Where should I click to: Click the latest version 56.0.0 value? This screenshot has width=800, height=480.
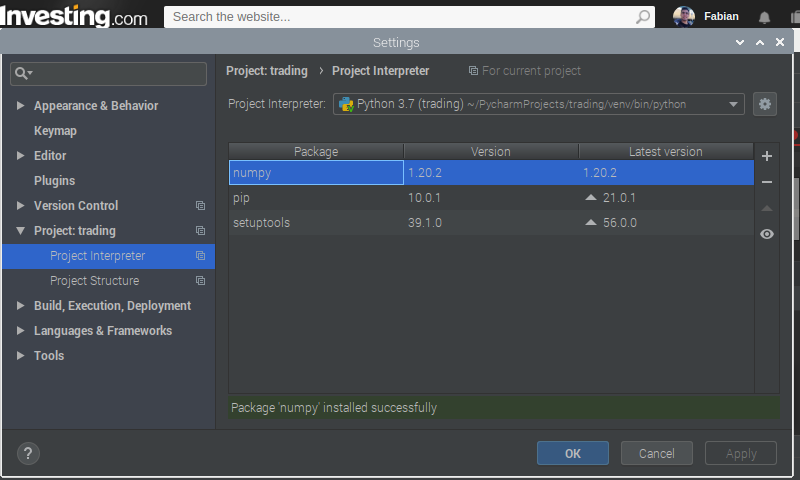[620, 222]
